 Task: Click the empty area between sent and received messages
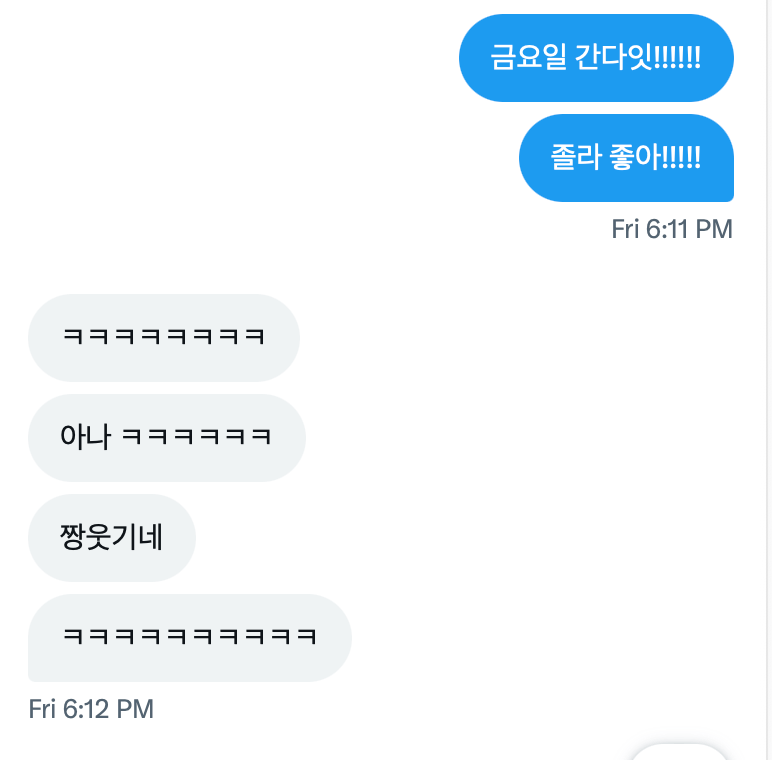(384, 268)
